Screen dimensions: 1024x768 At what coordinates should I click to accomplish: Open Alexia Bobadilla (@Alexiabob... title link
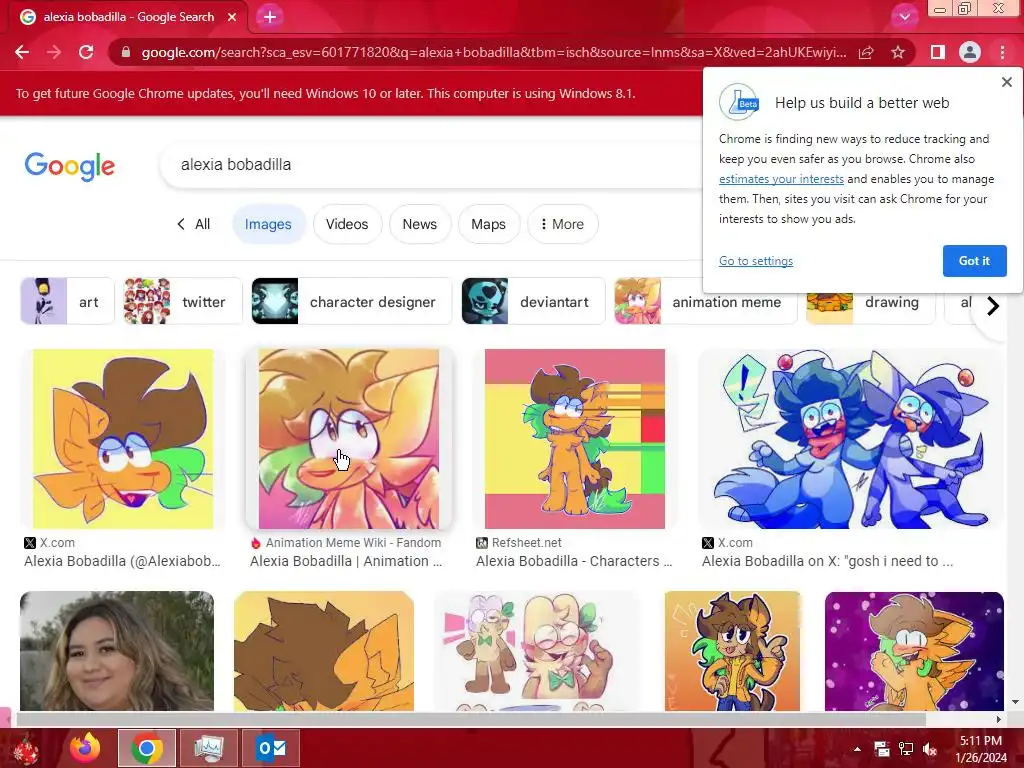pyautogui.click(x=122, y=561)
